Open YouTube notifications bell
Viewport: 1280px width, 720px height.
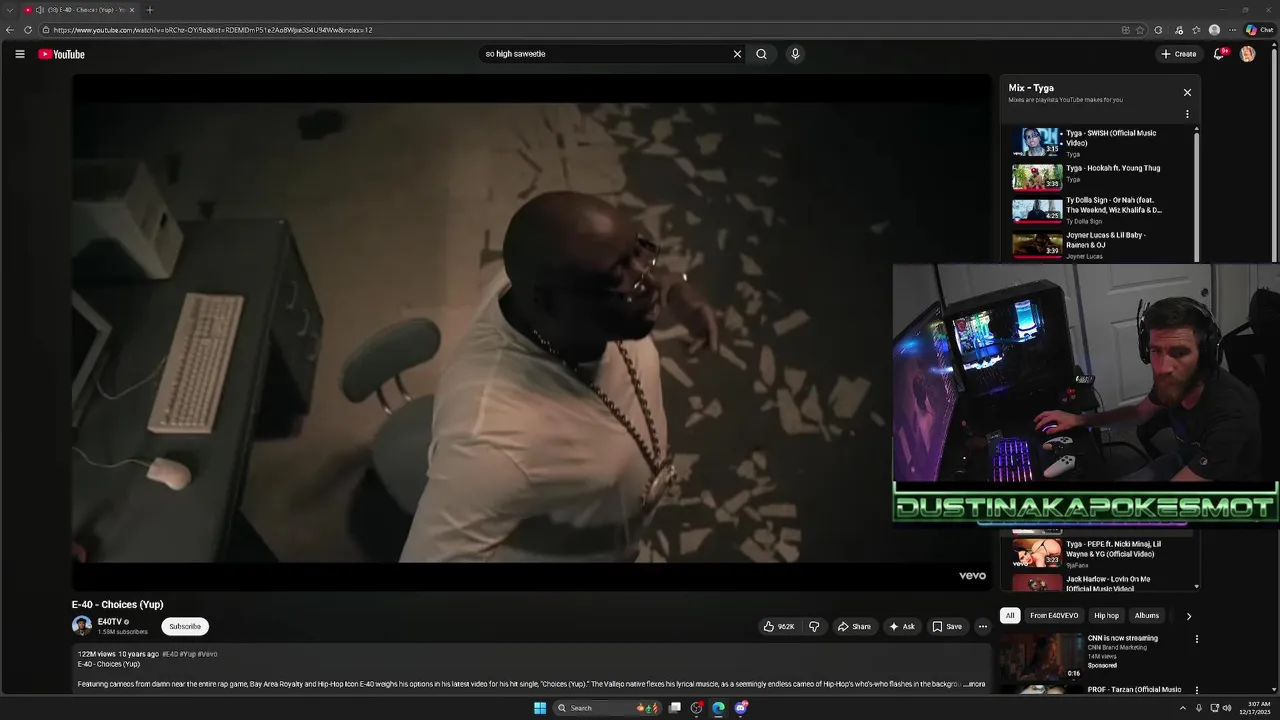1218,54
